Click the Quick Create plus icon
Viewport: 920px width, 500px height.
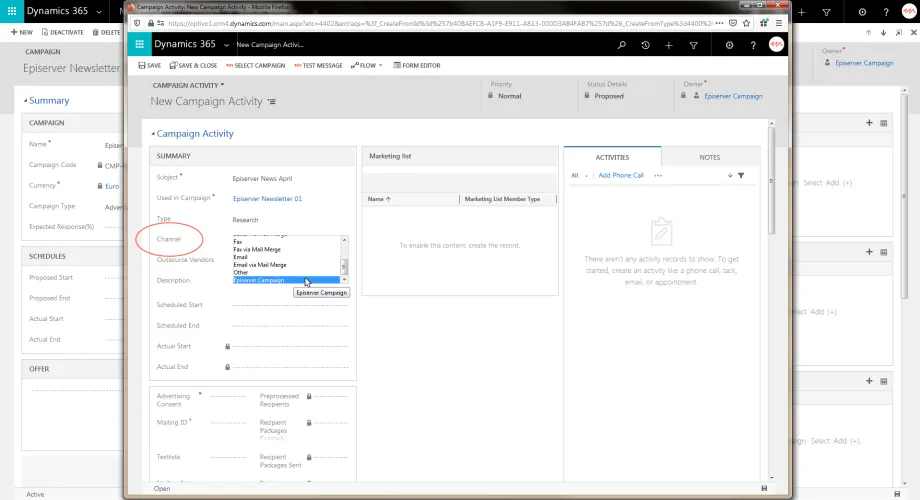(x=669, y=45)
